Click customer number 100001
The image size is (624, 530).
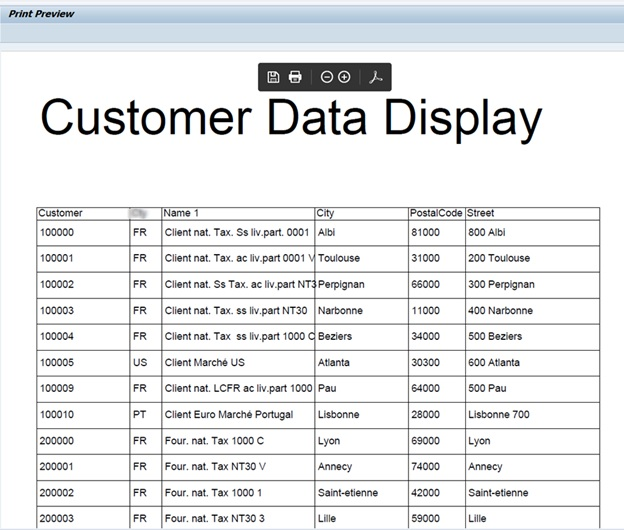point(57,258)
